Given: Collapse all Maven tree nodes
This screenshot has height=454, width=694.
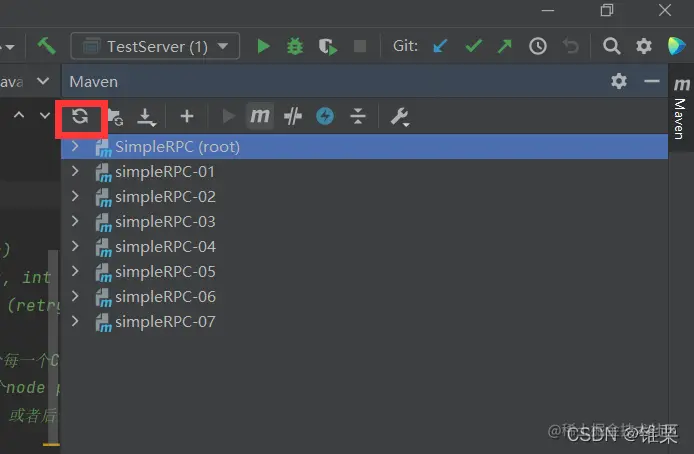Looking at the screenshot, I should tap(358, 116).
